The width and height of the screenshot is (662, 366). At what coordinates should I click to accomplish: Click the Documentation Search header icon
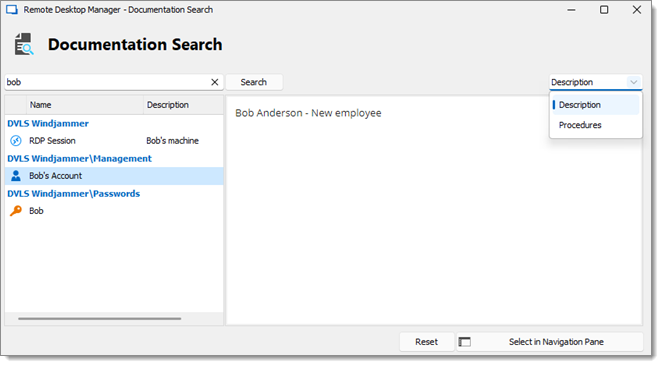tap(24, 44)
